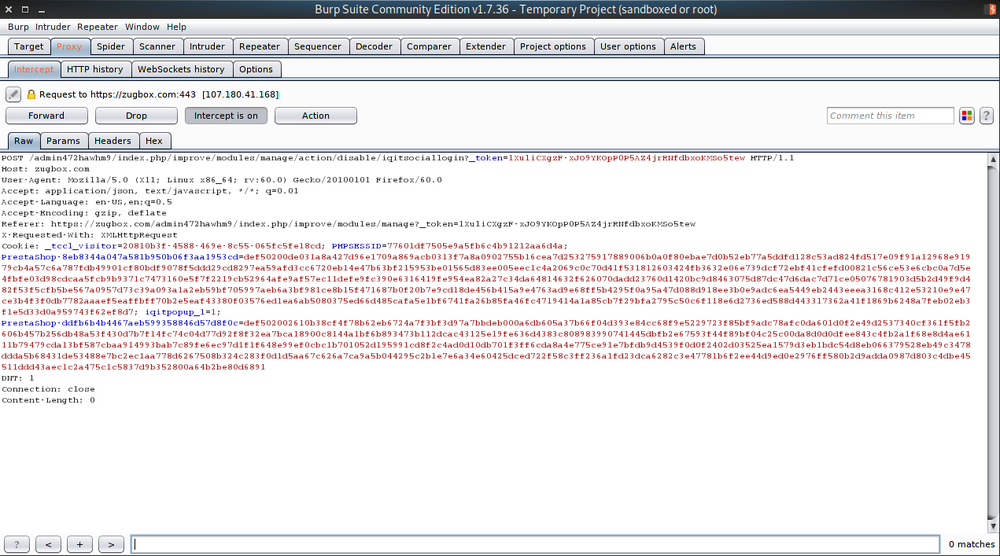This screenshot has width=1000, height=556.
Task: Switch to the Spider tab
Action: [111, 47]
